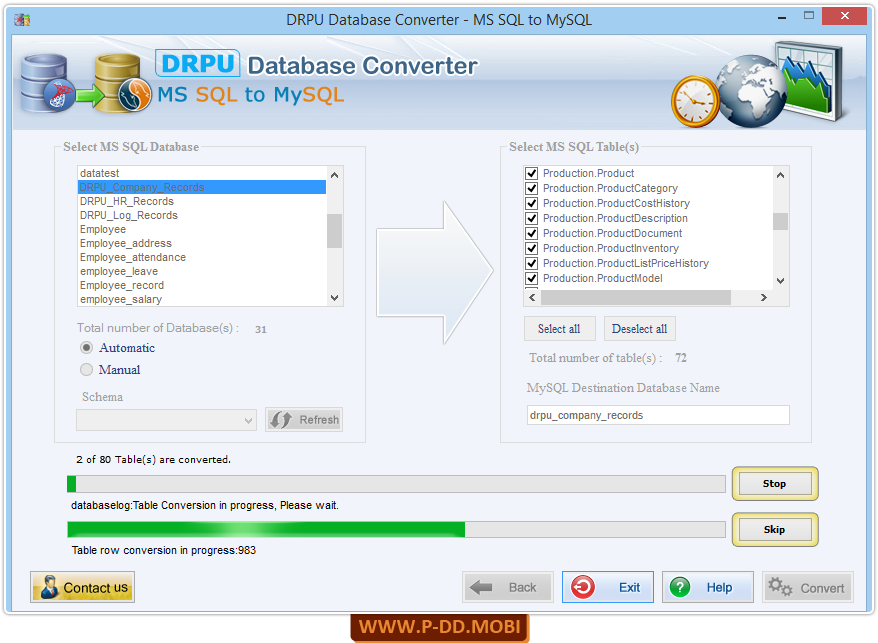Click the table row conversion progress bar
878x643 pixels.
(396, 529)
